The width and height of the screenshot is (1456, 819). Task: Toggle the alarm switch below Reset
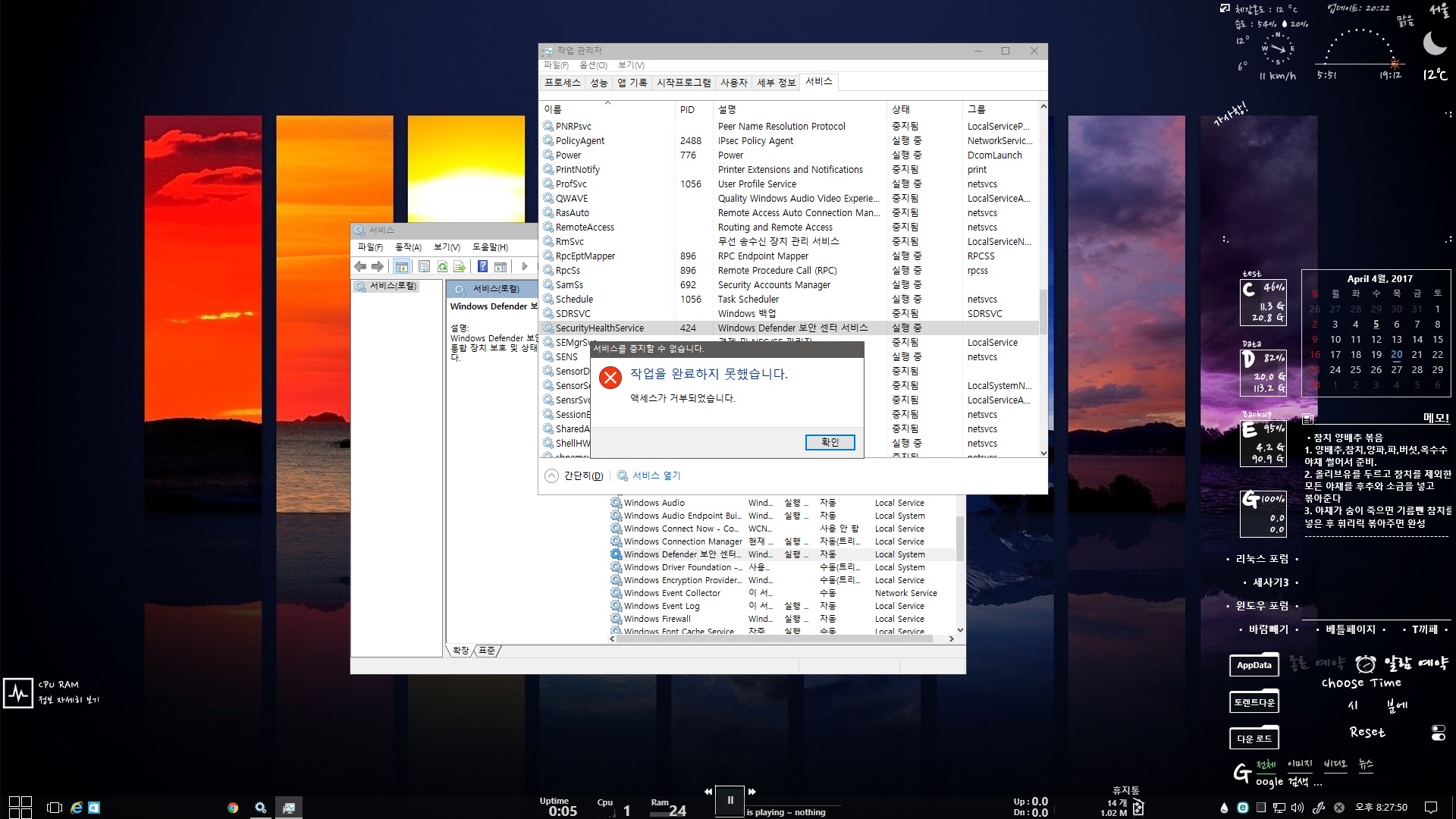pos(1439,733)
